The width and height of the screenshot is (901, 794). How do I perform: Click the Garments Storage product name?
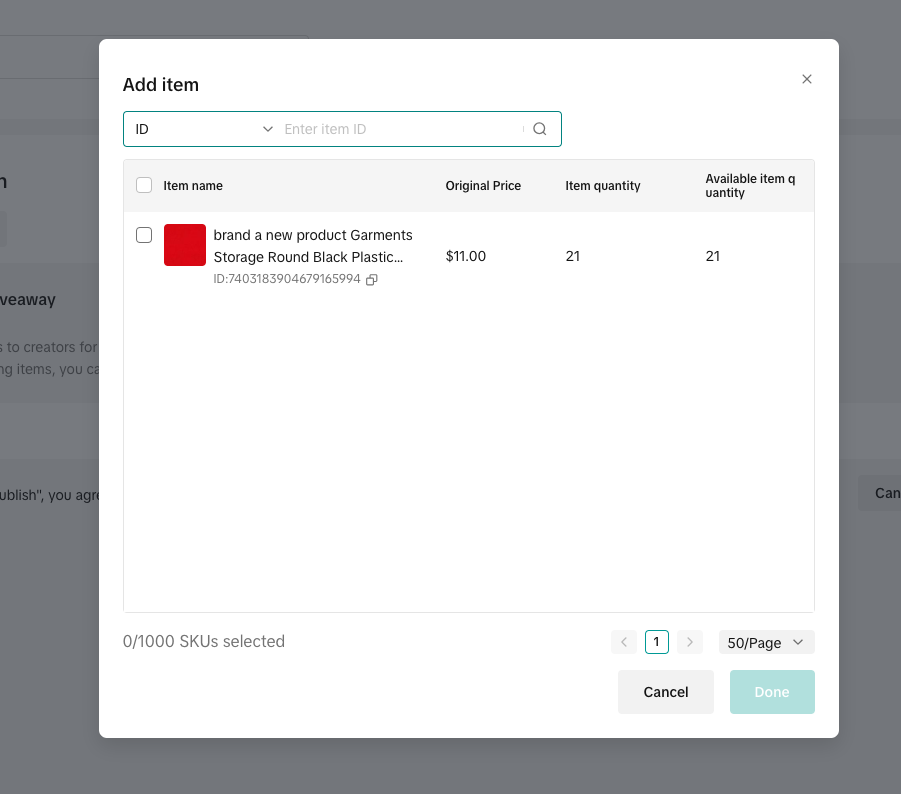312,246
